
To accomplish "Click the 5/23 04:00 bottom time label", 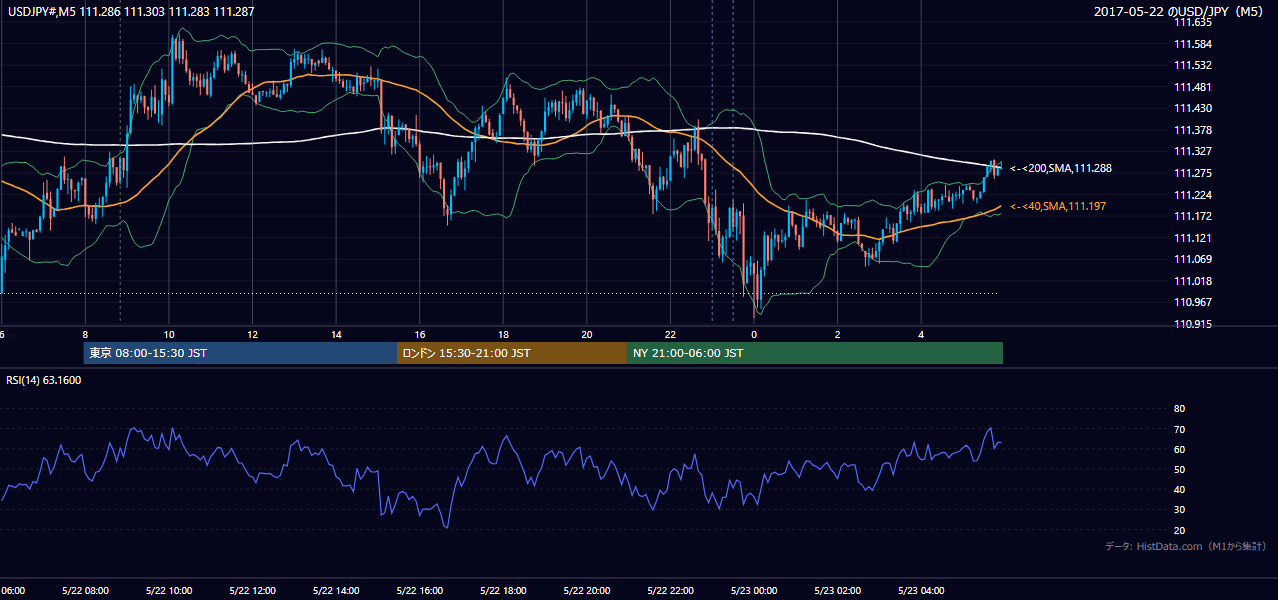I will click(x=920, y=591).
